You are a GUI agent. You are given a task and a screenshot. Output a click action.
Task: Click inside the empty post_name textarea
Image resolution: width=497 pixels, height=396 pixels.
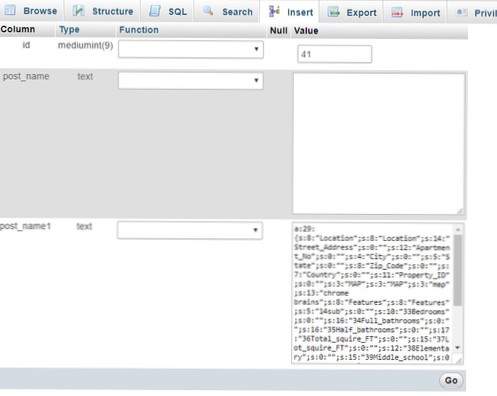[379, 144]
